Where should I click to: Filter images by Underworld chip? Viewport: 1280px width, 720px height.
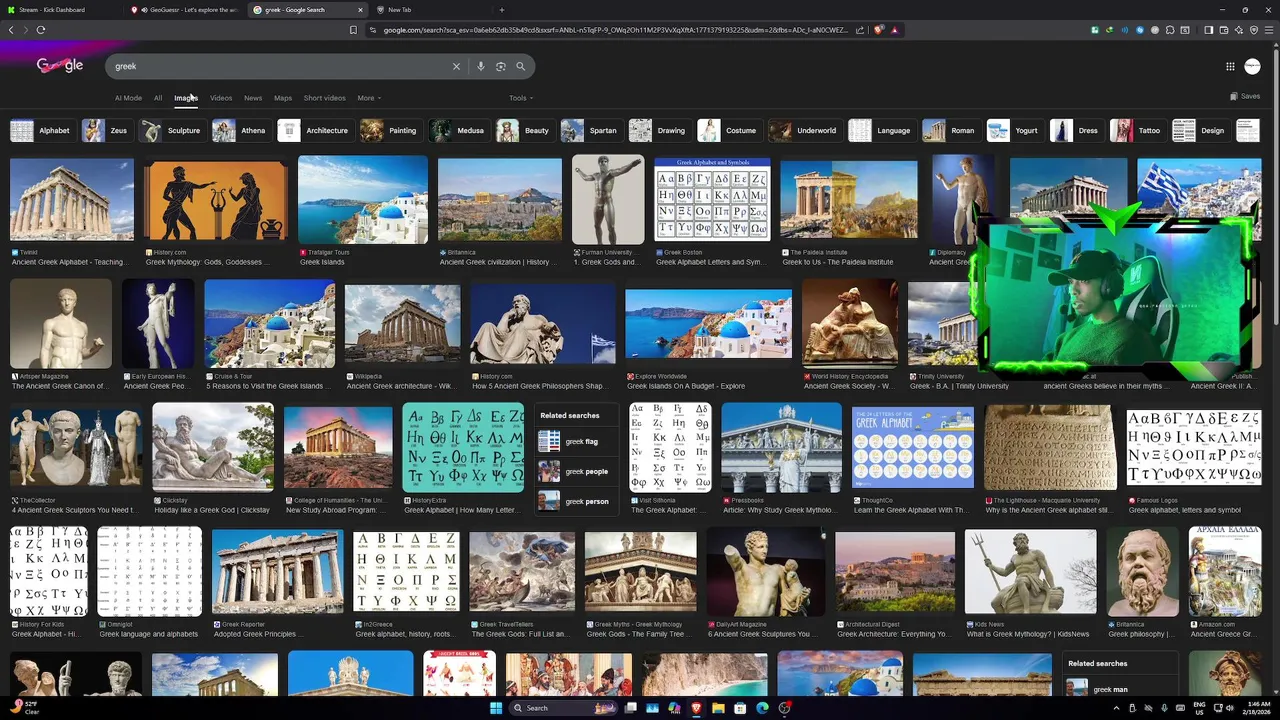805,130
